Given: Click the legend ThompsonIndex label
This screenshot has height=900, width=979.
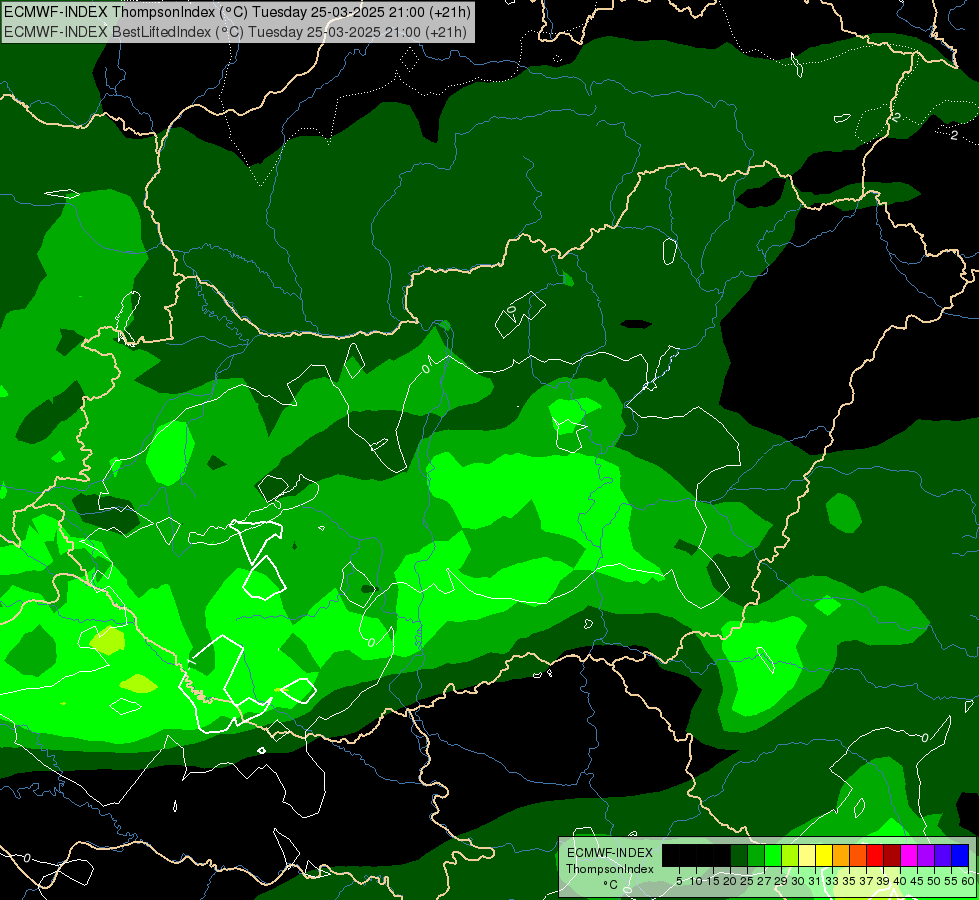Looking at the screenshot, I should 610,869.
